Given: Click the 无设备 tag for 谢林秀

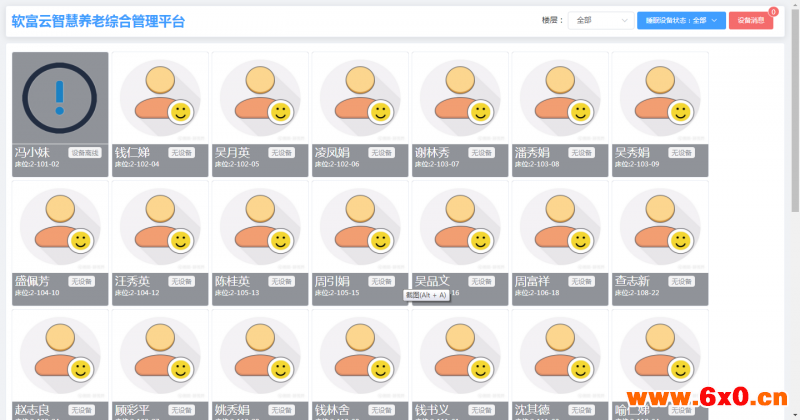Looking at the screenshot, I should point(482,153).
